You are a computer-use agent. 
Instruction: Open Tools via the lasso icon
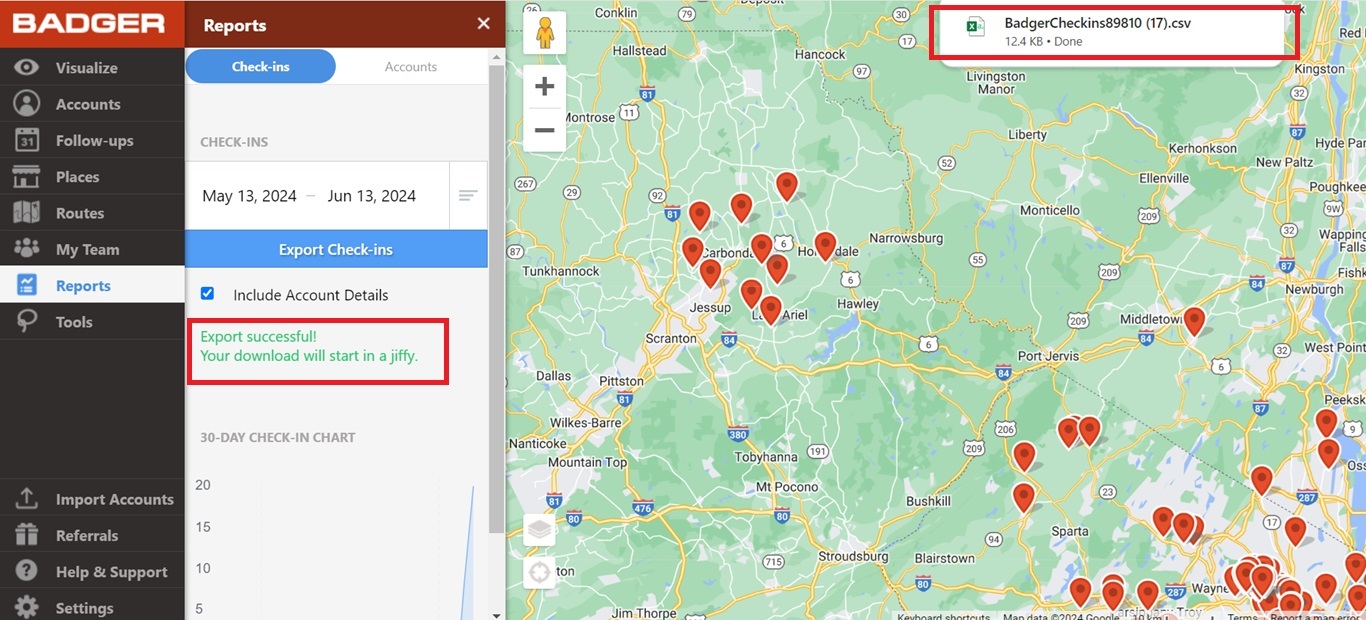(27, 322)
